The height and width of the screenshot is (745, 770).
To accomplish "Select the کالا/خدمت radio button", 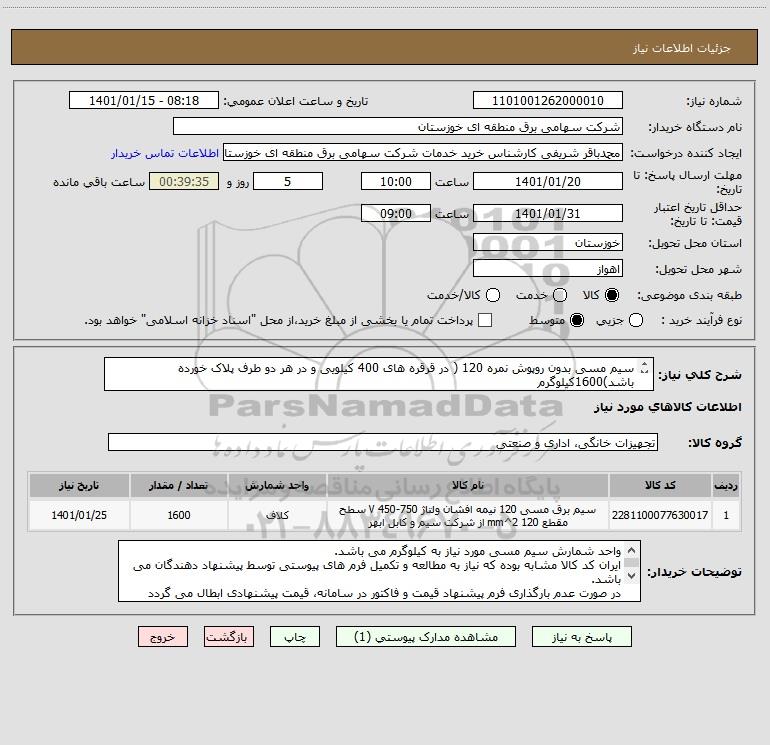I will (x=493, y=295).
